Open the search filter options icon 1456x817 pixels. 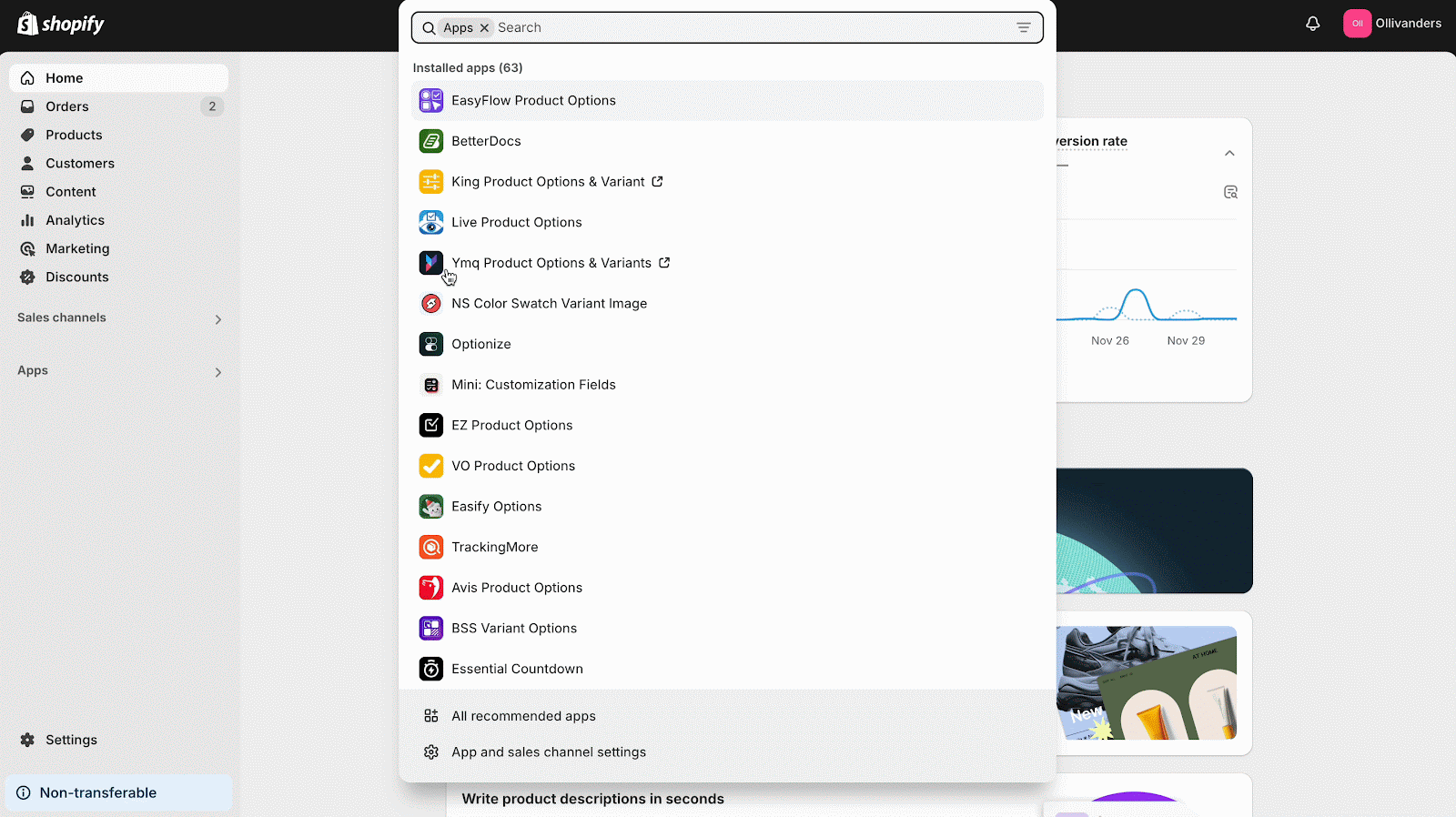click(x=1024, y=28)
